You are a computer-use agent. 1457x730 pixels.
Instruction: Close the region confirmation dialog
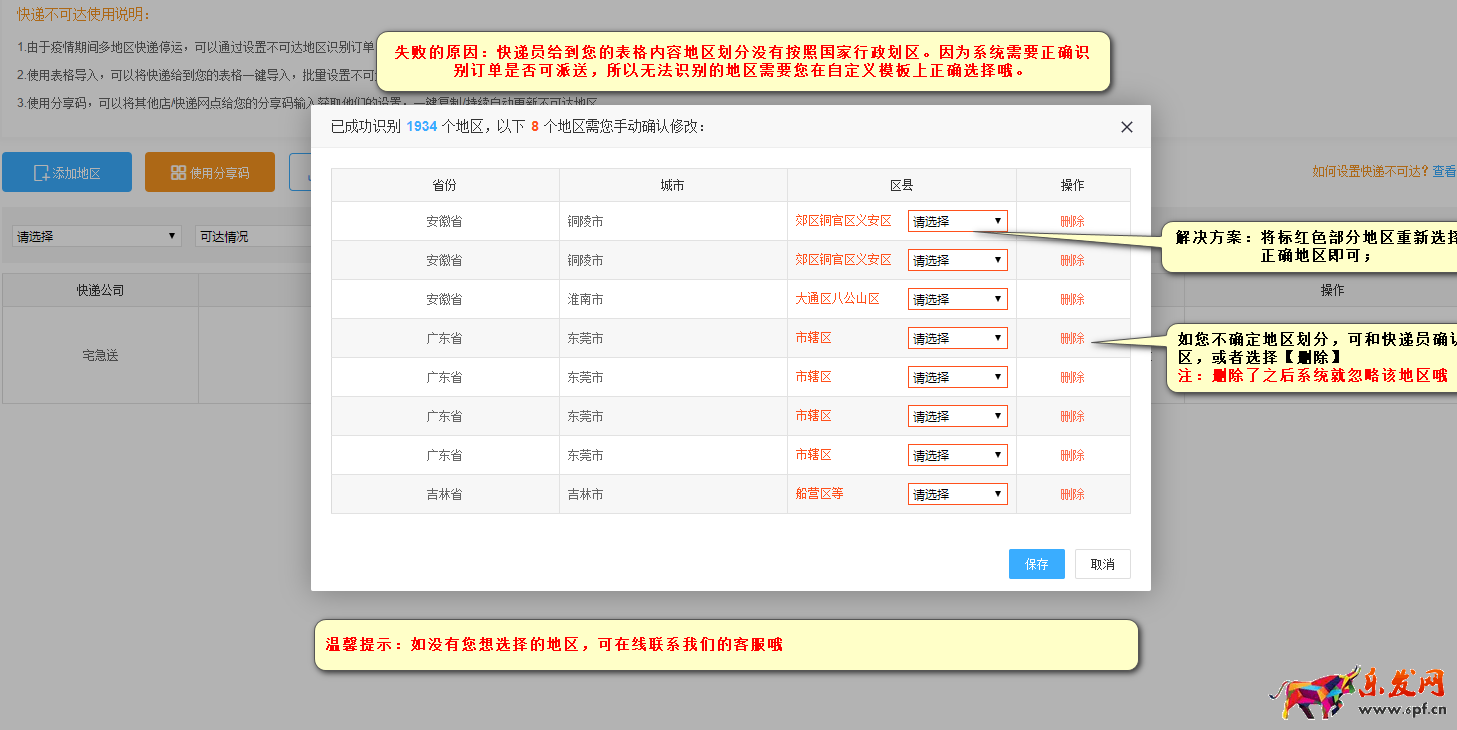[x=1126, y=127]
